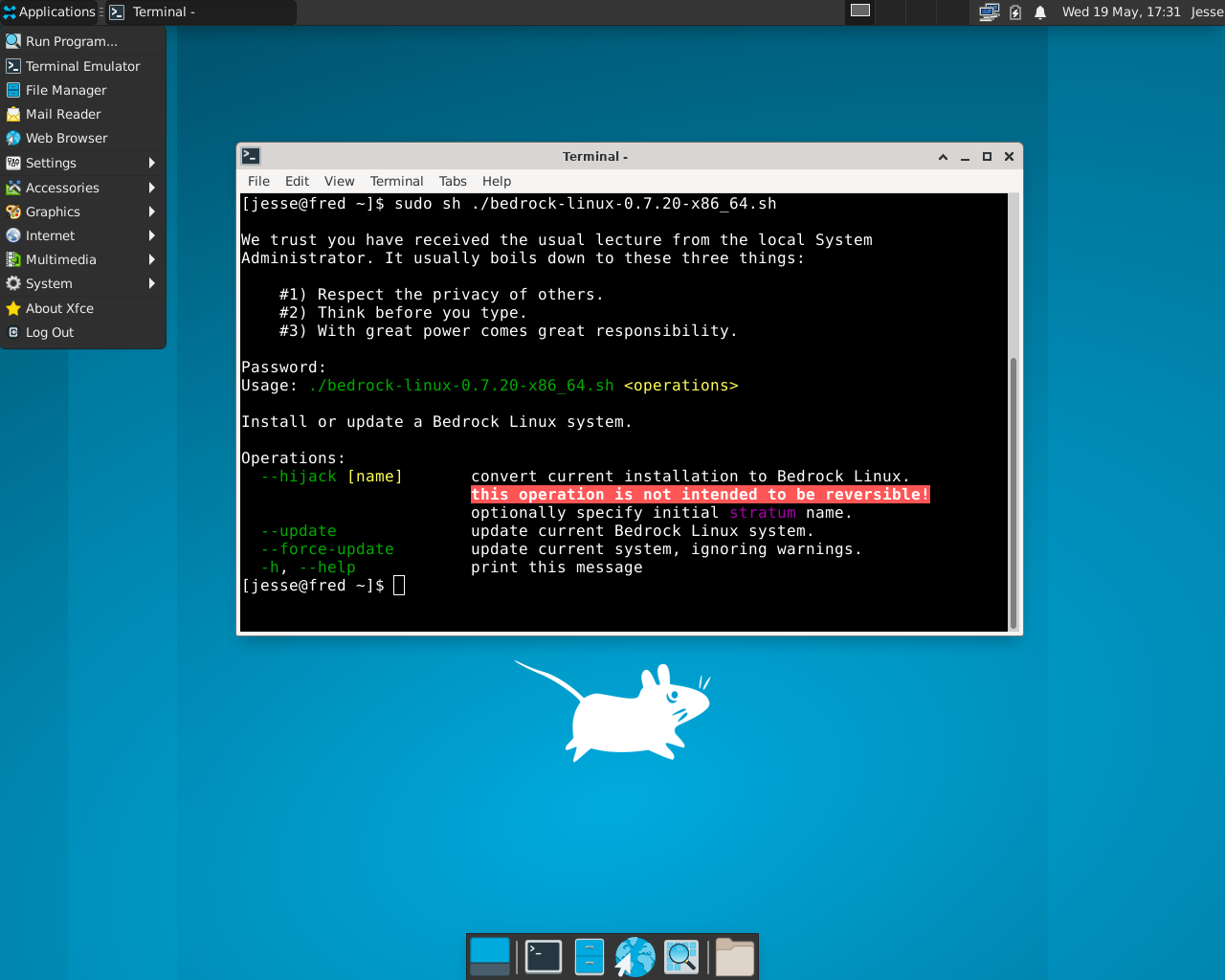This screenshot has height=980, width=1225.
Task: Open application finder magnifier in dock
Action: click(x=681, y=956)
